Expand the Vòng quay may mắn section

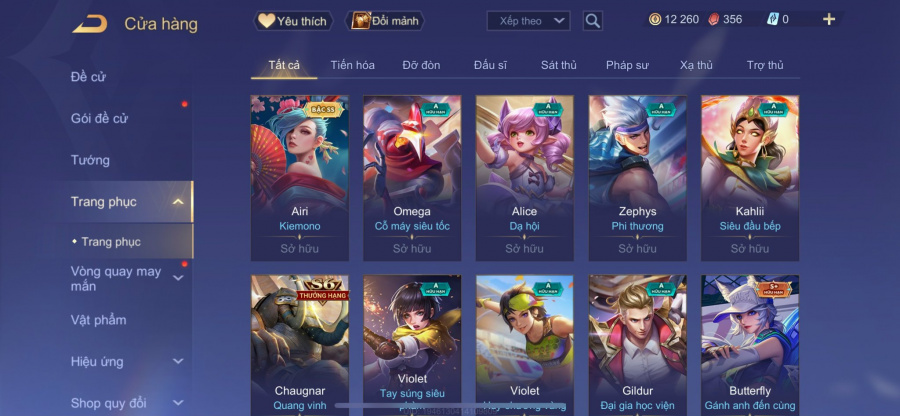pyautogui.click(x=179, y=278)
